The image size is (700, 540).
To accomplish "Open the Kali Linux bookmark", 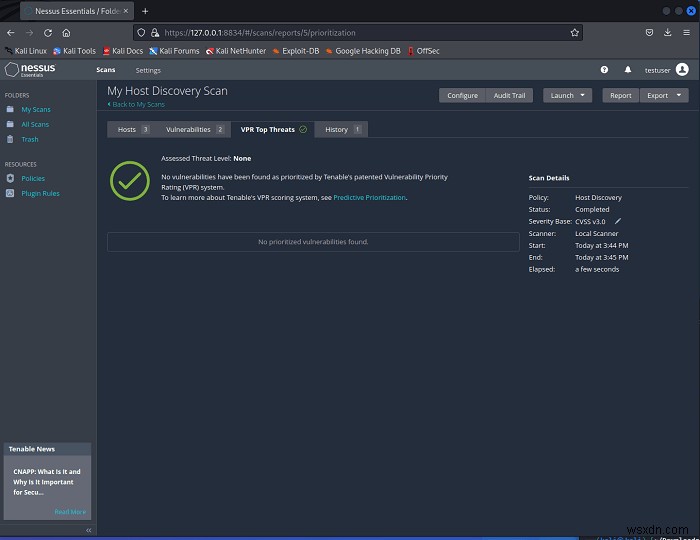I will click(x=25, y=51).
